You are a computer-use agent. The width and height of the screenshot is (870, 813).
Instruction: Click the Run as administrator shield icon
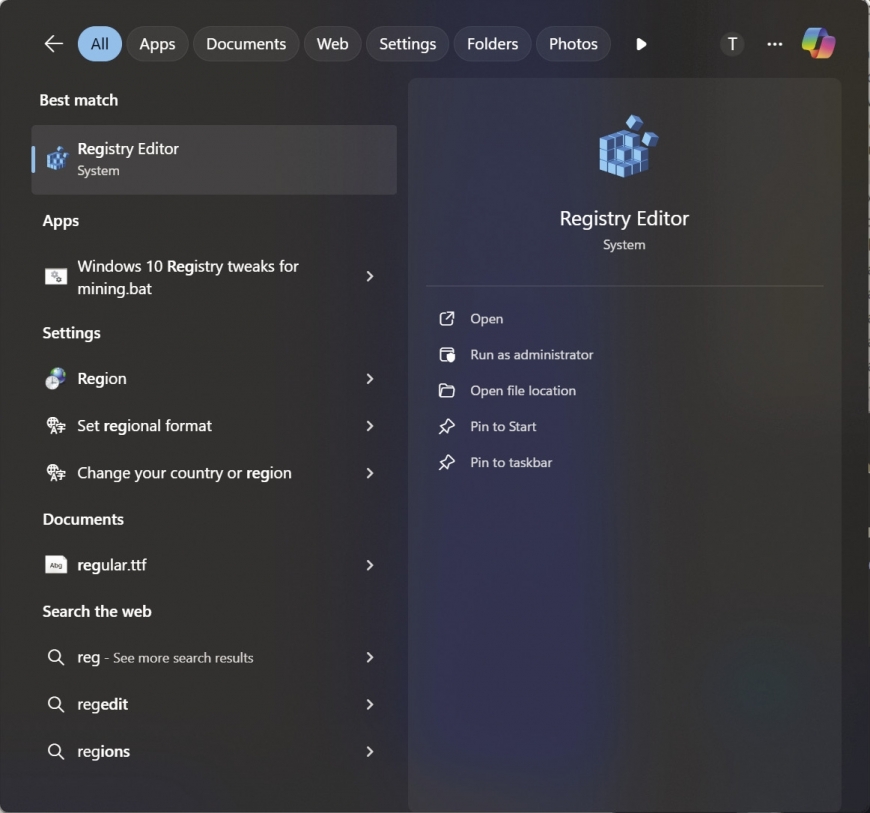click(447, 355)
